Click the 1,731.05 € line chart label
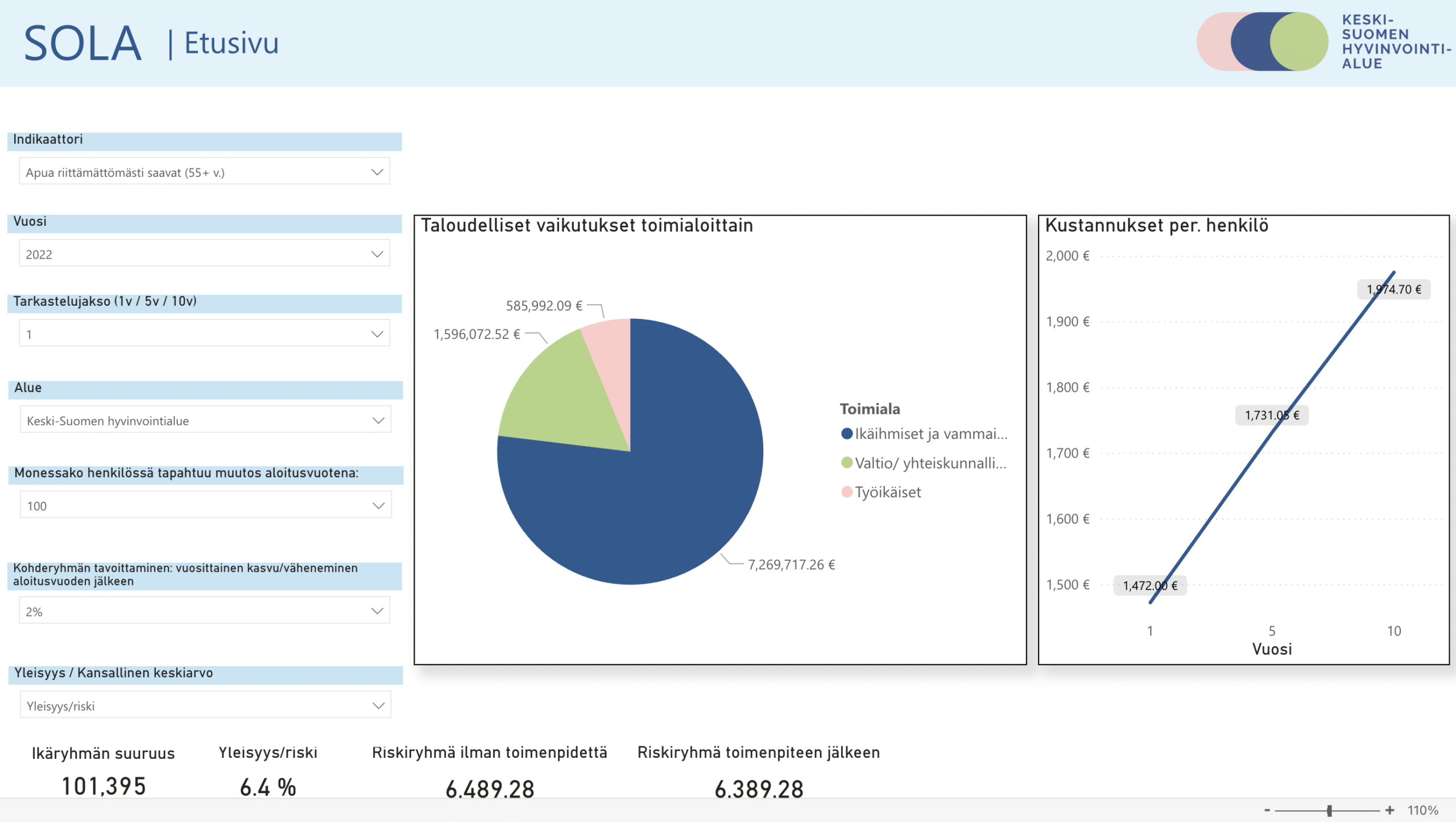 1271,415
